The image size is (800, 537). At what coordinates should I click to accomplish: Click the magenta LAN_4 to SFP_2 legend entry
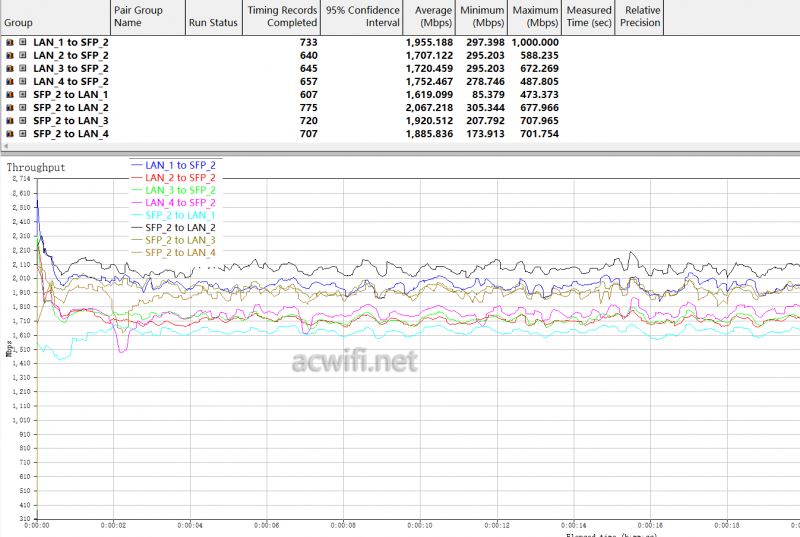coord(180,202)
